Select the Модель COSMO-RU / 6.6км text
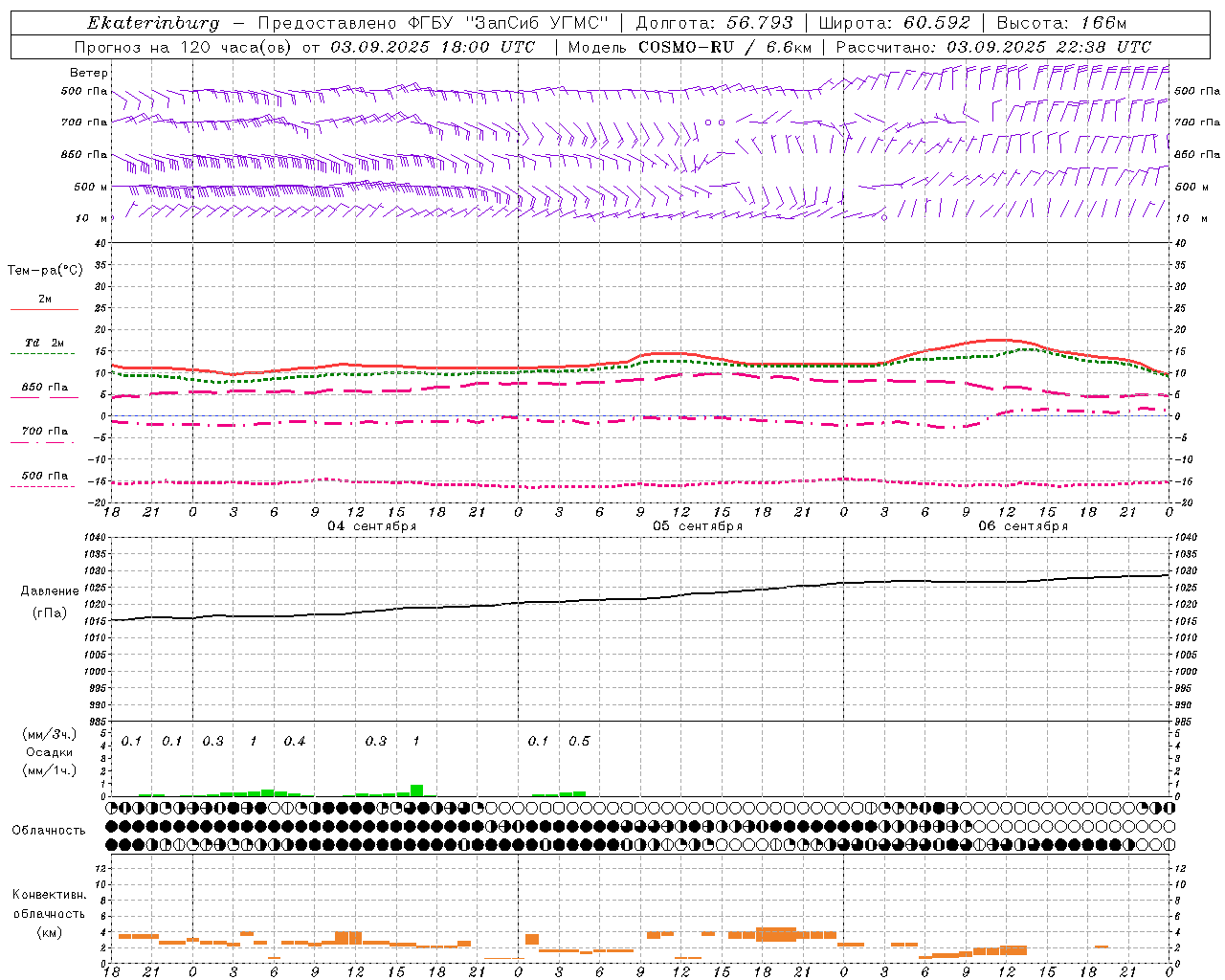The width and height of the screenshot is (1225, 980). [x=690, y=47]
